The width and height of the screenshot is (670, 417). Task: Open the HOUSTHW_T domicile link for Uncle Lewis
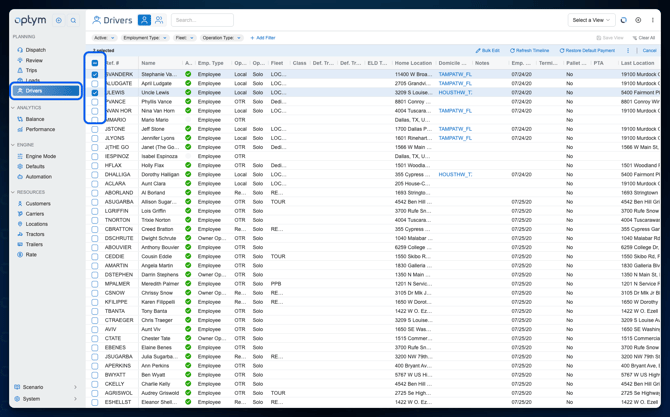[455, 93]
